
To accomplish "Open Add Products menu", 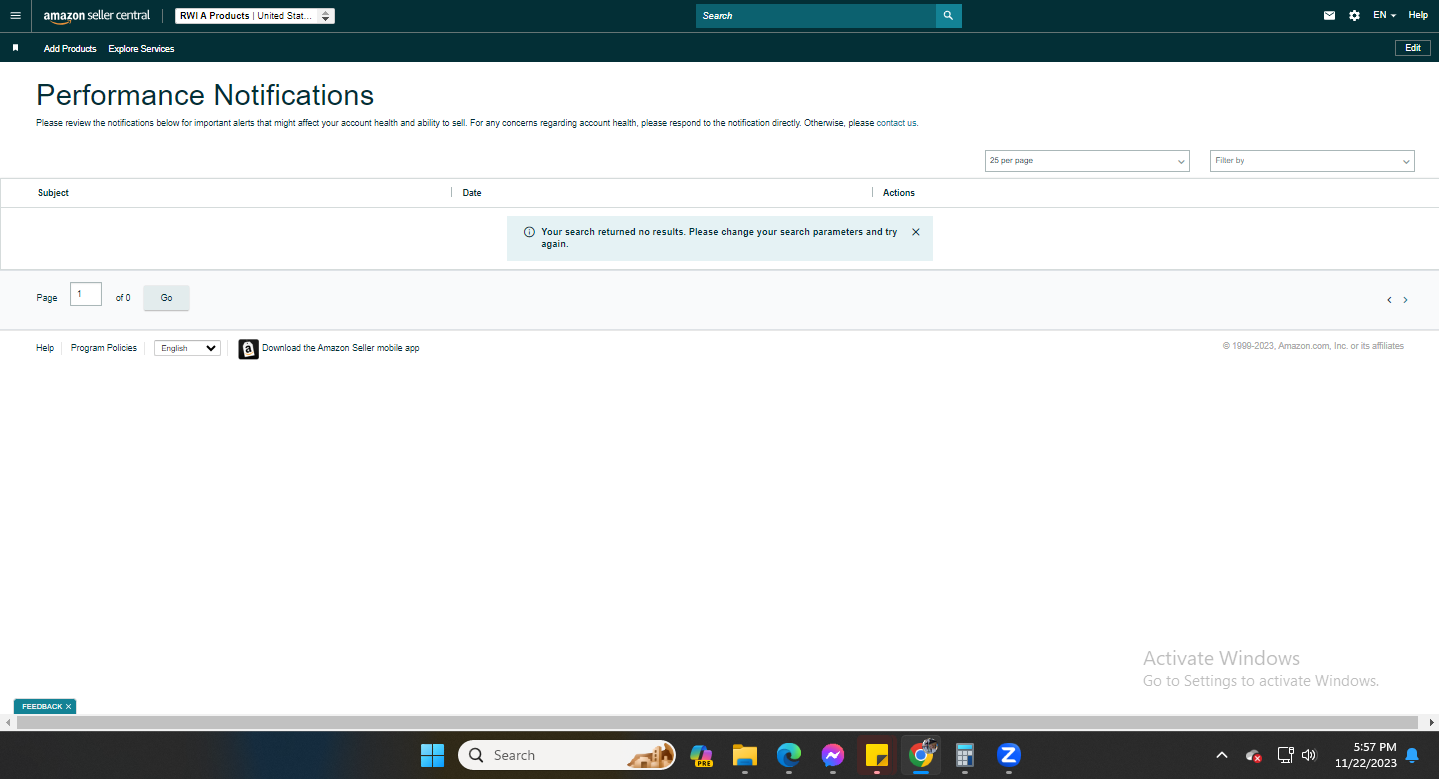I will point(70,48).
